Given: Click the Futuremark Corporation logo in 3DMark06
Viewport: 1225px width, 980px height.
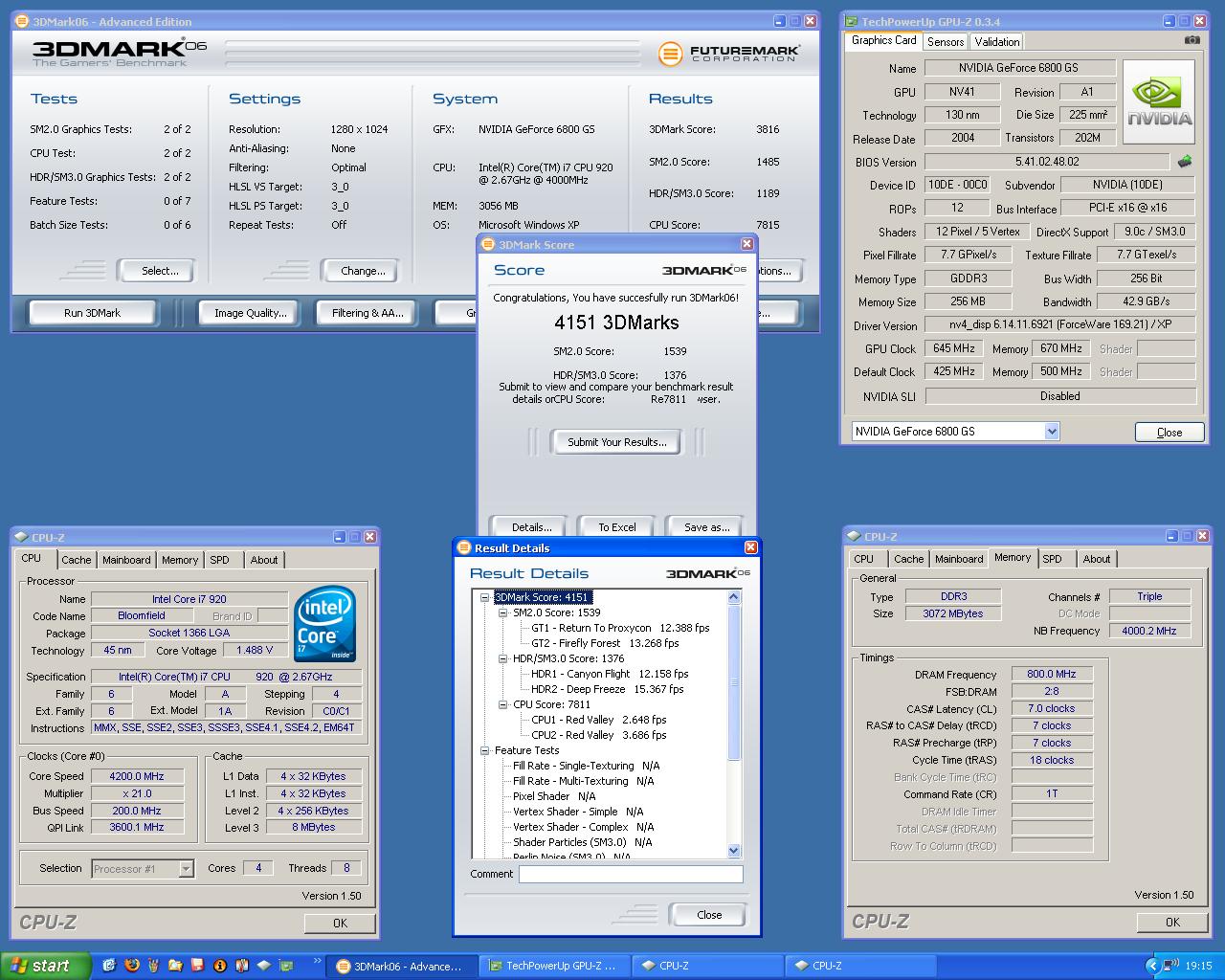Looking at the screenshot, I should (x=729, y=54).
